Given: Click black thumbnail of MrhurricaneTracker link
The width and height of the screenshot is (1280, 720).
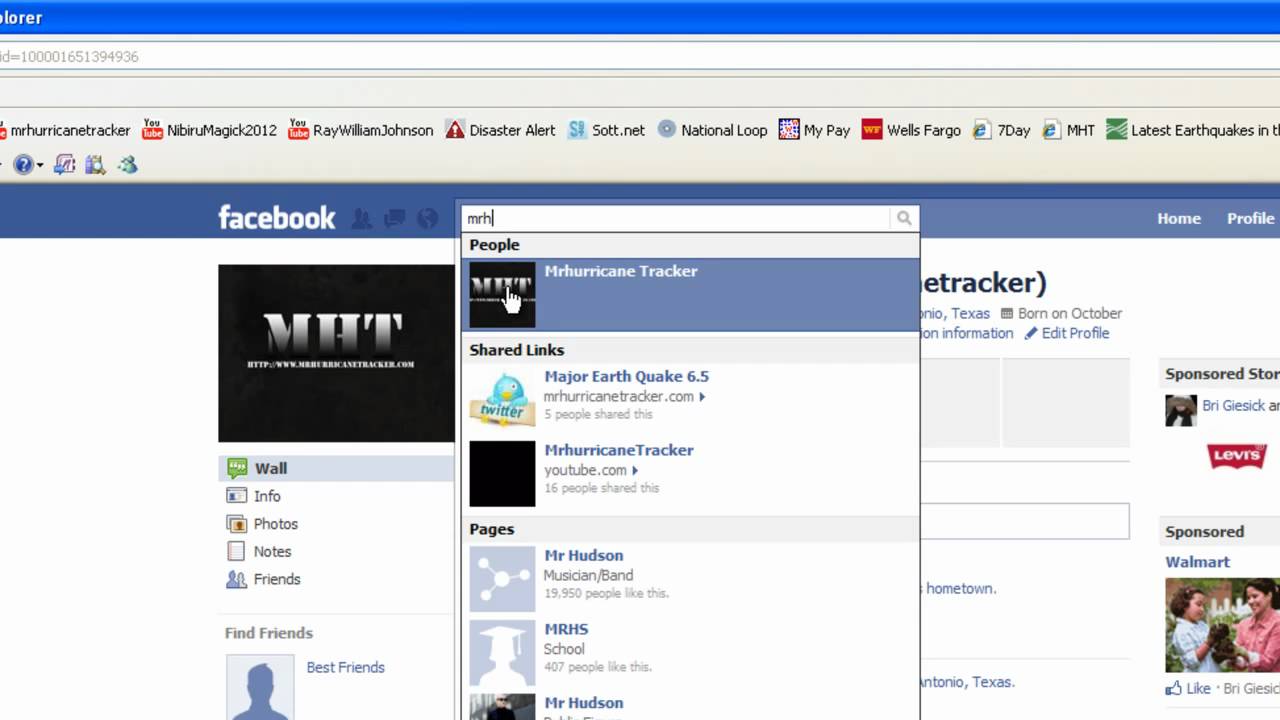Looking at the screenshot, I should click(x=502, y=473).
